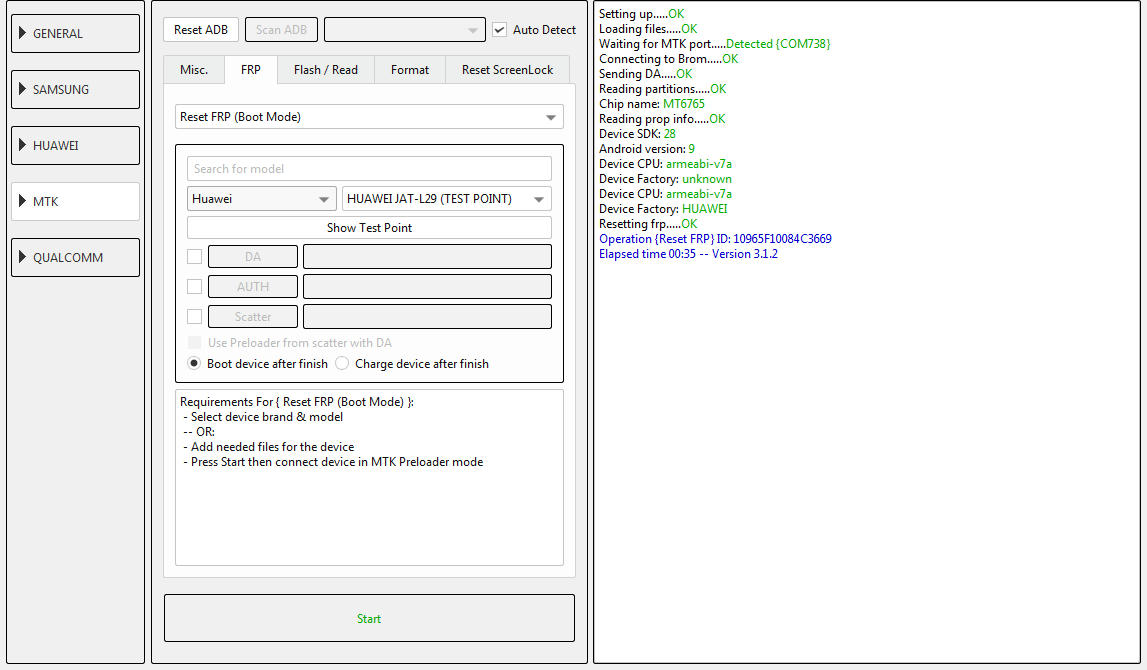1147x670 pixels.
Task: Click the Scatter file path field
Action: (x=427, y=317)
